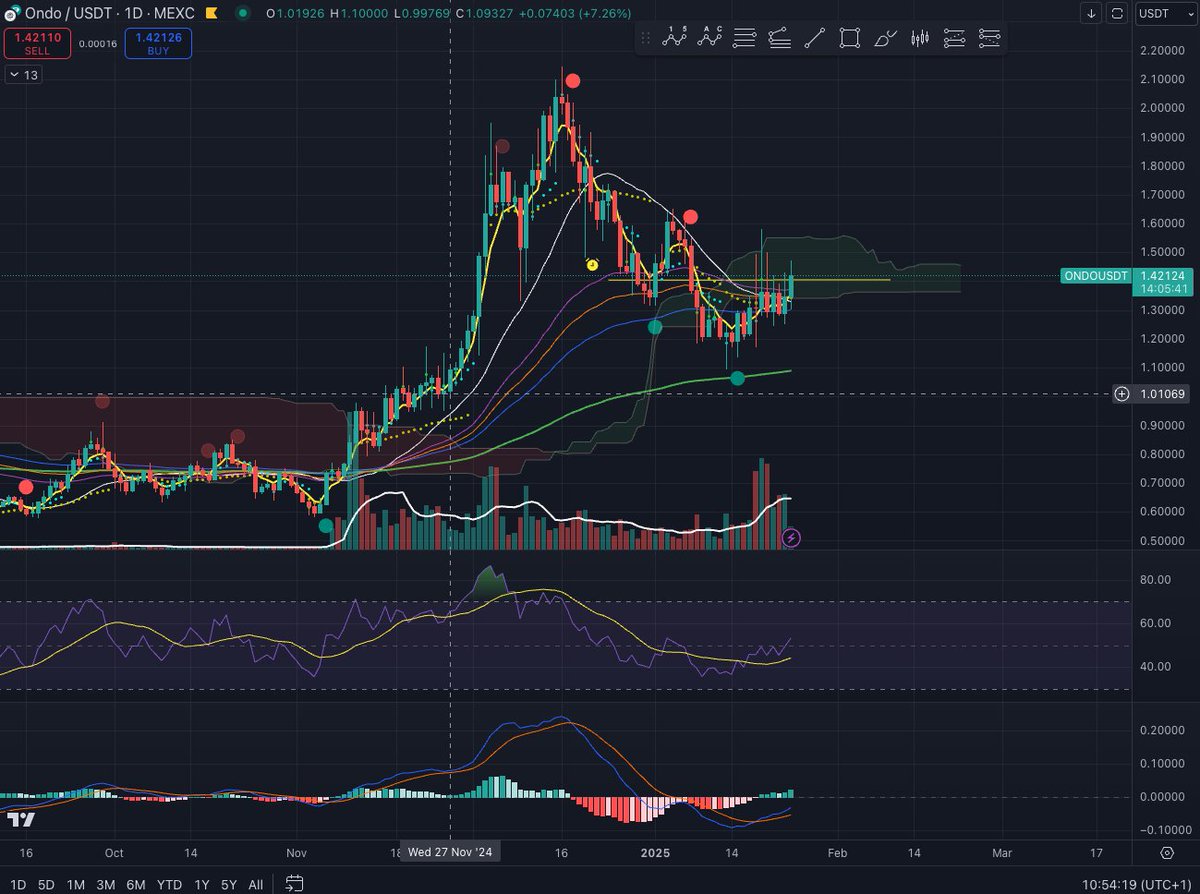Select the brush drawing tool

[885, 38]
